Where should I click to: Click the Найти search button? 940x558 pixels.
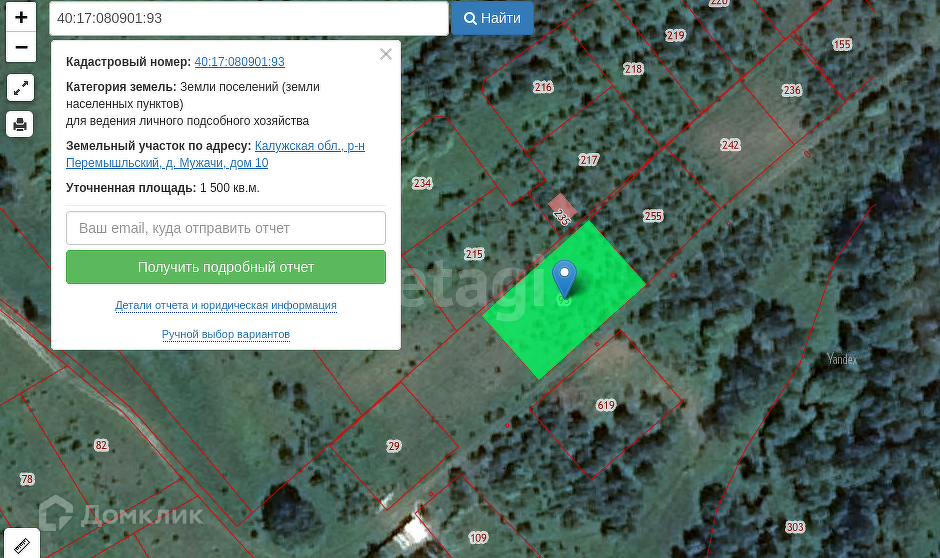pyautogui.click(x=492, y=18)
